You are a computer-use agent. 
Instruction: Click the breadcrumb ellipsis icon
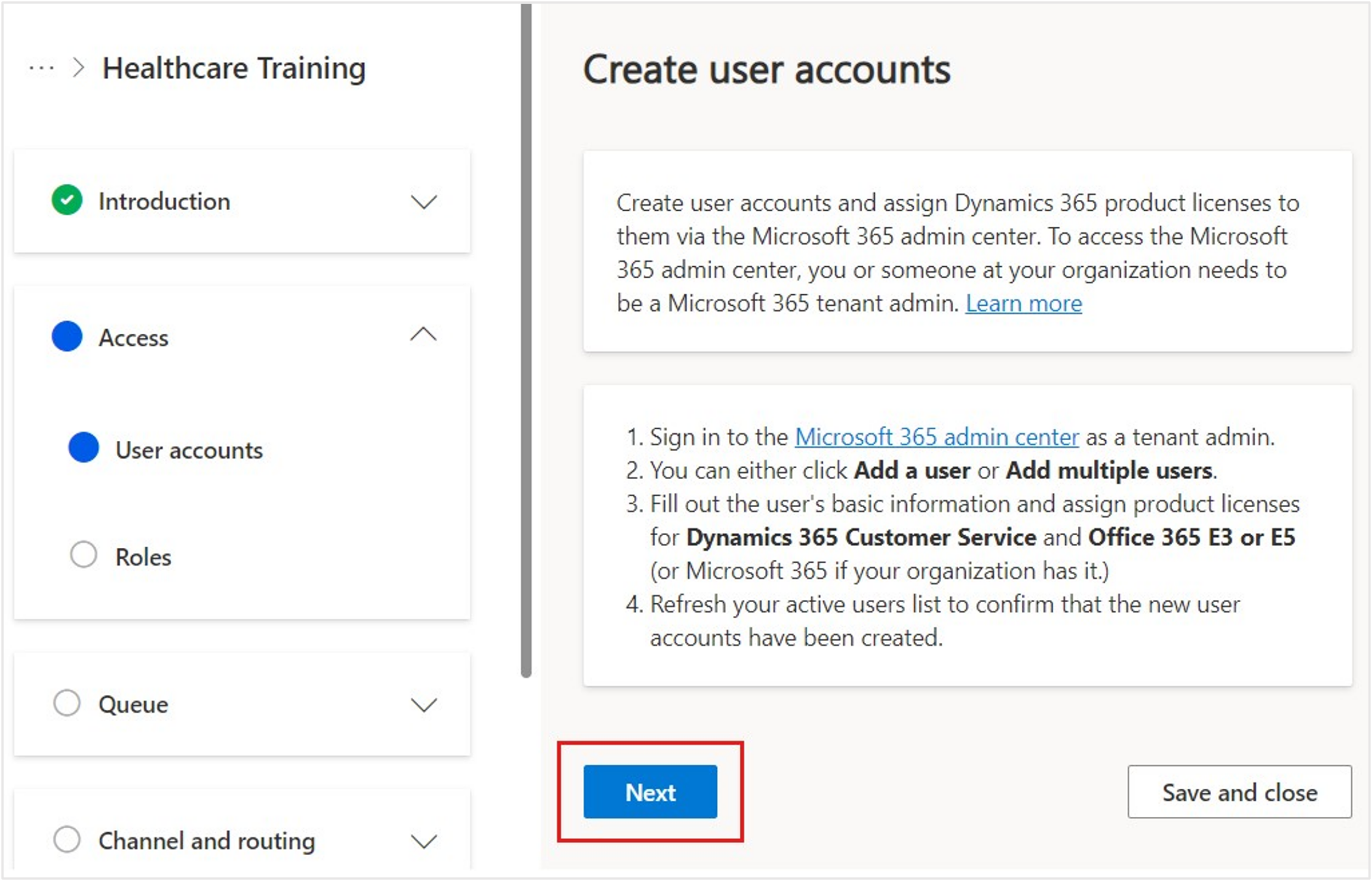tap(42, 69)
